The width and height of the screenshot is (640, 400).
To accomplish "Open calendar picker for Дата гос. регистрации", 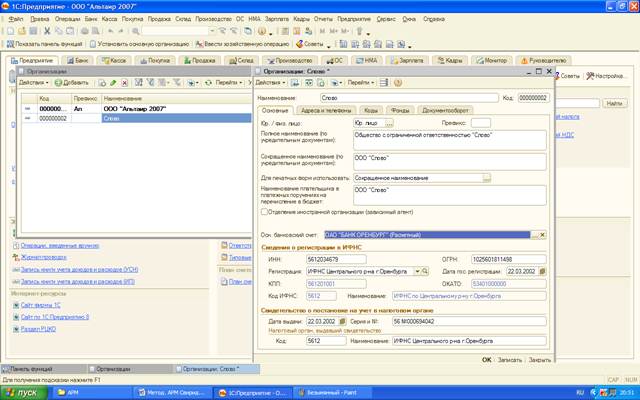I will (542, 271).
